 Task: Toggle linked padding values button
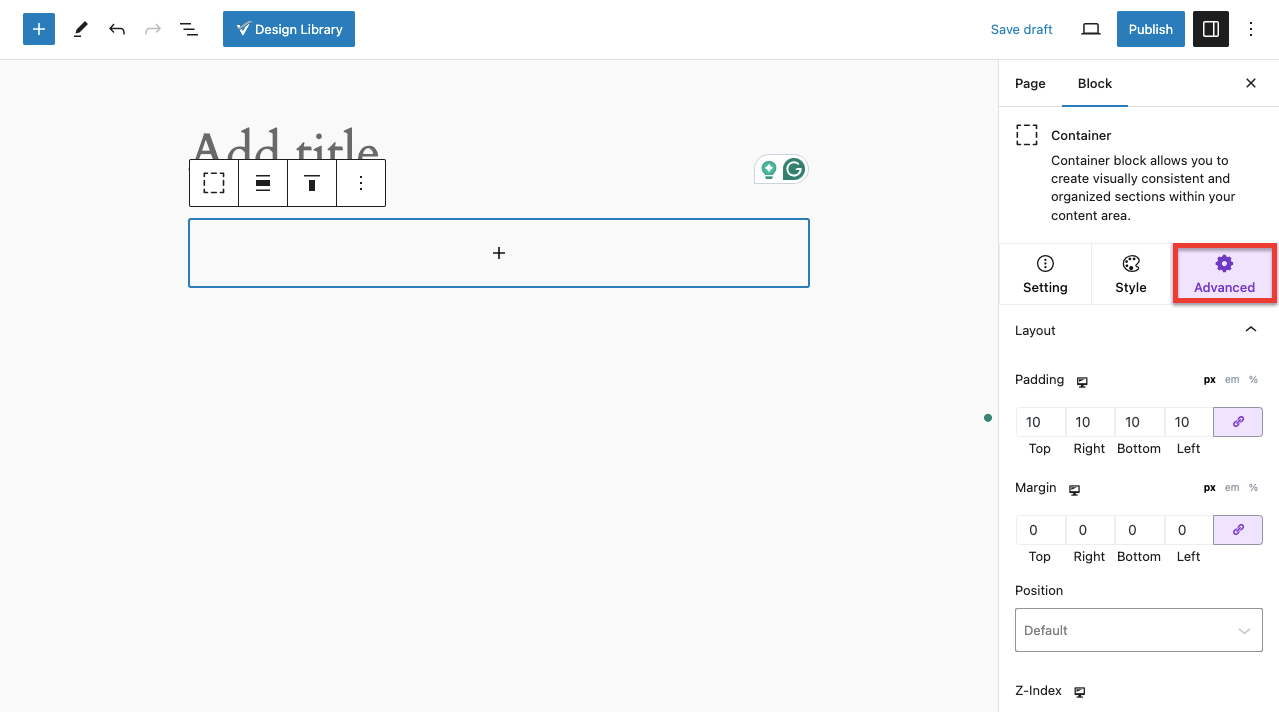coord(1238,422)
